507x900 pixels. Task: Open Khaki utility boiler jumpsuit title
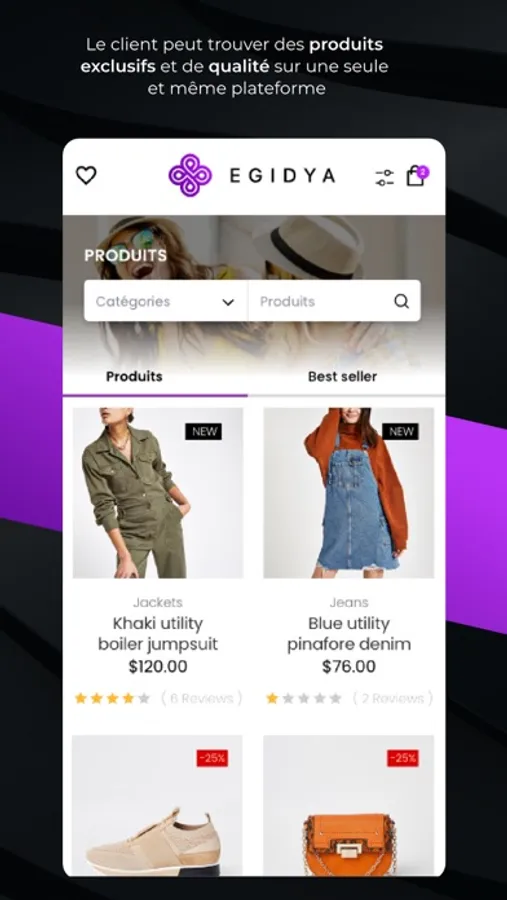pos(158,634)
